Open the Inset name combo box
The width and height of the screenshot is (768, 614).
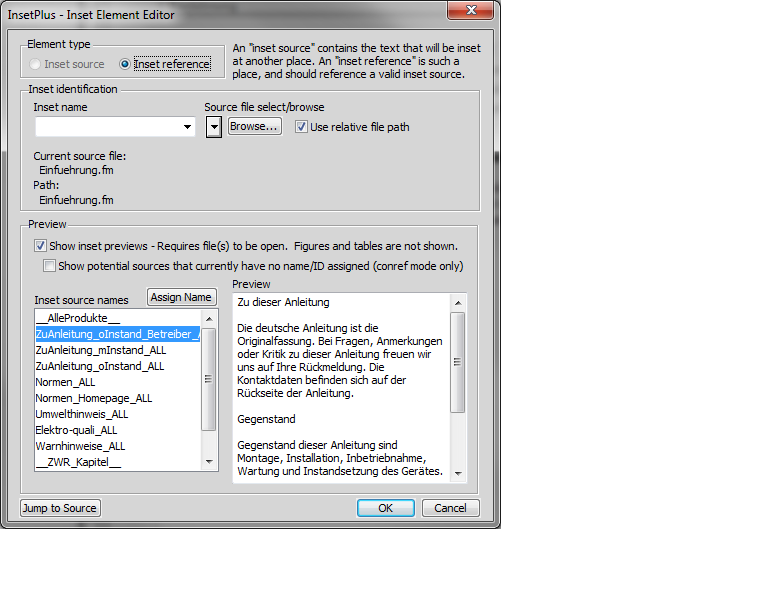tap(187, 127)
